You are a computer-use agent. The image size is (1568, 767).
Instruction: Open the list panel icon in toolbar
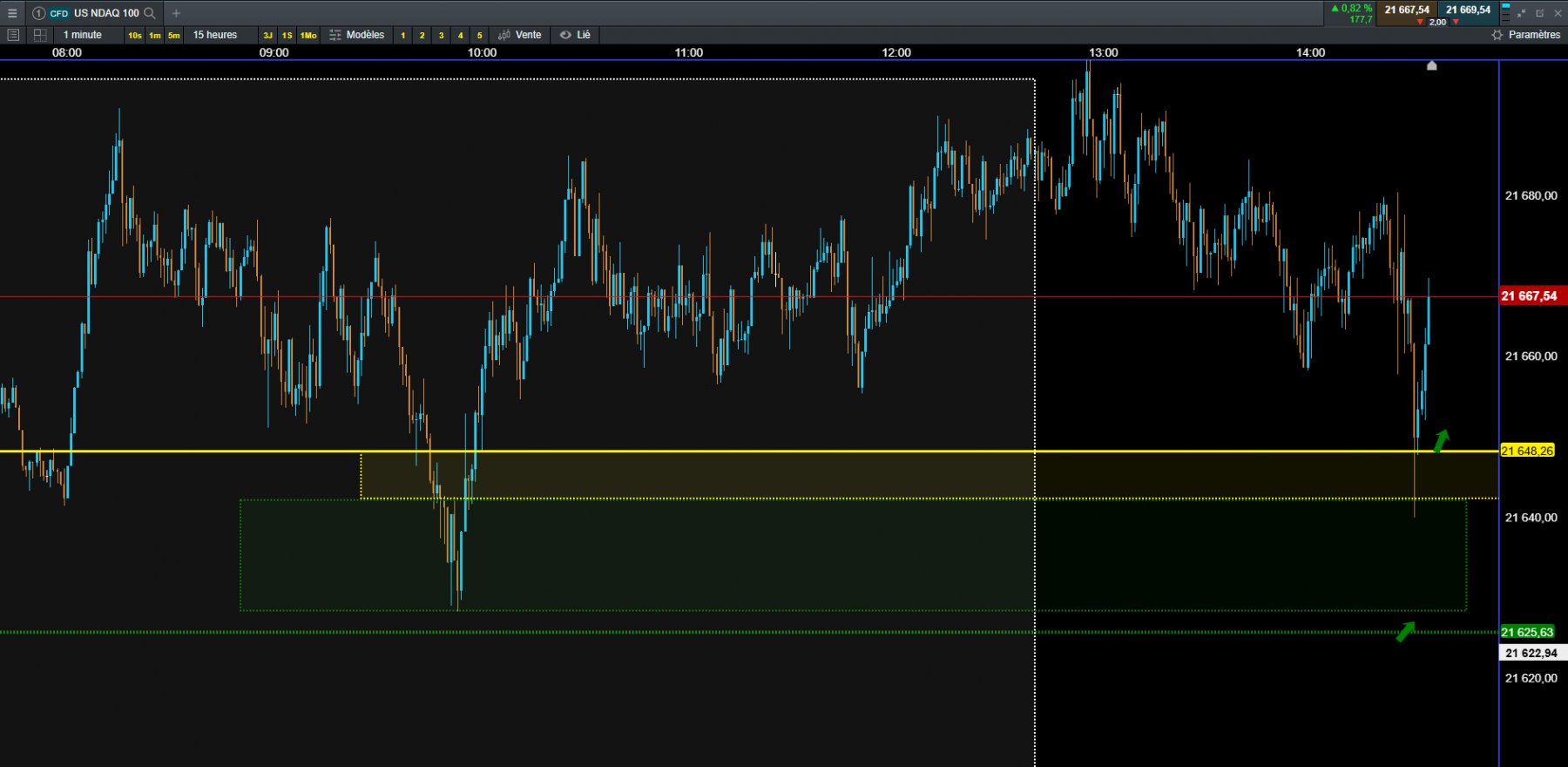[x=13, y=35]
